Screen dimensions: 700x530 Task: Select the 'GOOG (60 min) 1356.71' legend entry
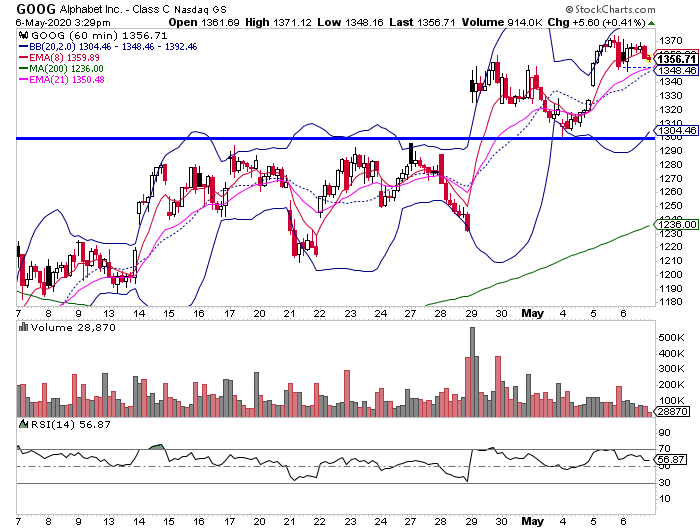(98, 35)
